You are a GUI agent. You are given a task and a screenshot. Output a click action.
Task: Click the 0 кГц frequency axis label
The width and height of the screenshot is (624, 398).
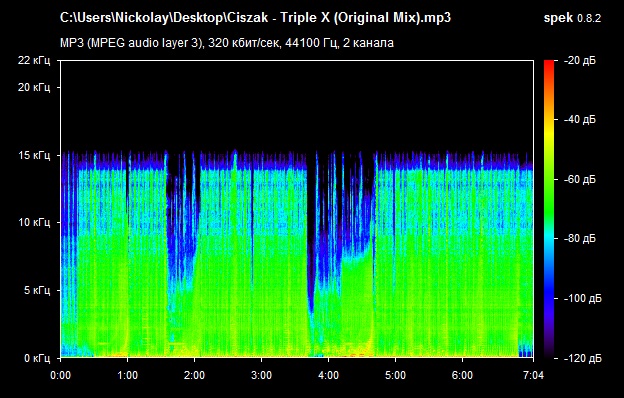tap(37, 358)
